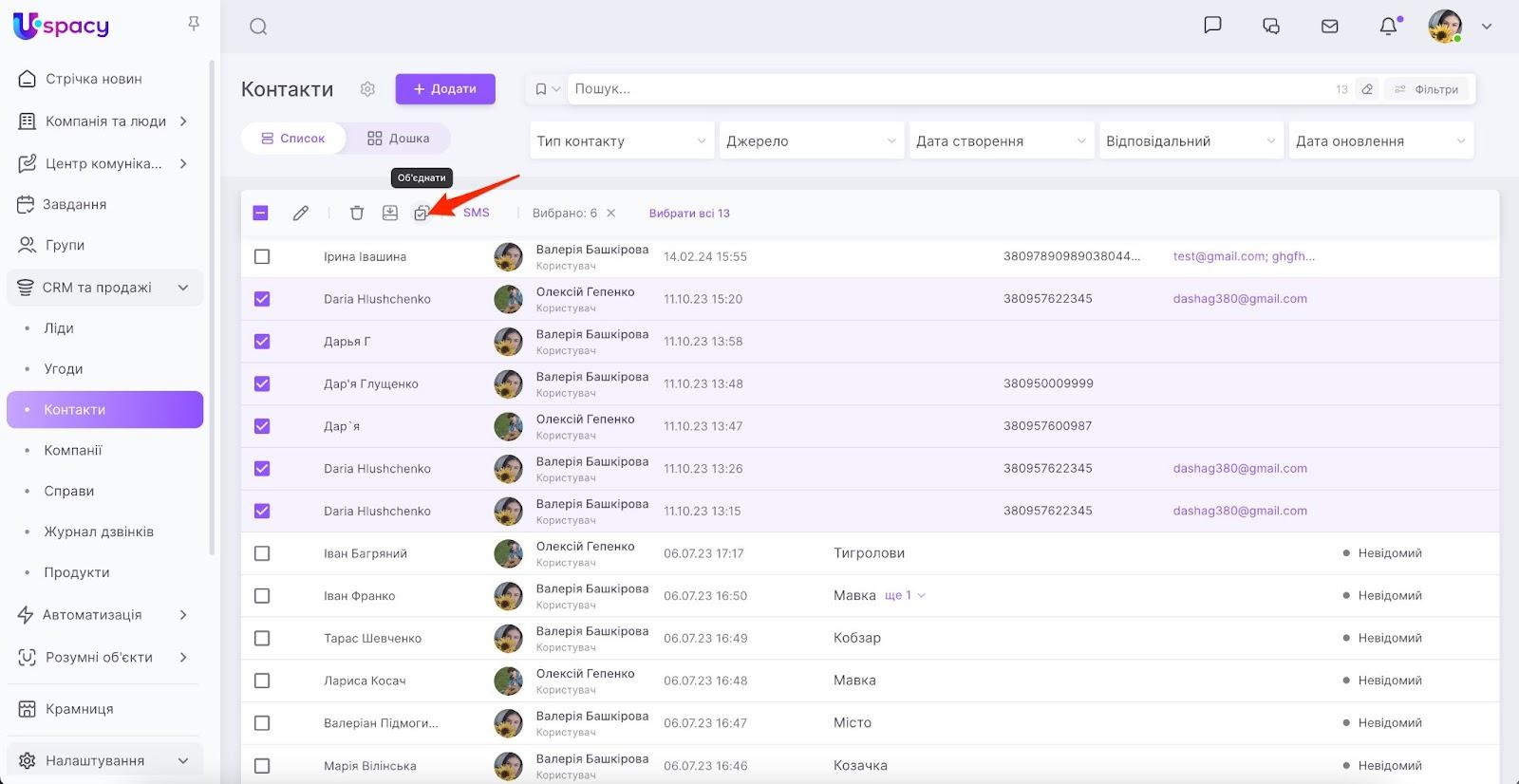Image resolution: width=1519 pixels, height=784 pixels.
Task: Expand the Відповідальний filter dropdown
Action: (x=1190, y=141)
